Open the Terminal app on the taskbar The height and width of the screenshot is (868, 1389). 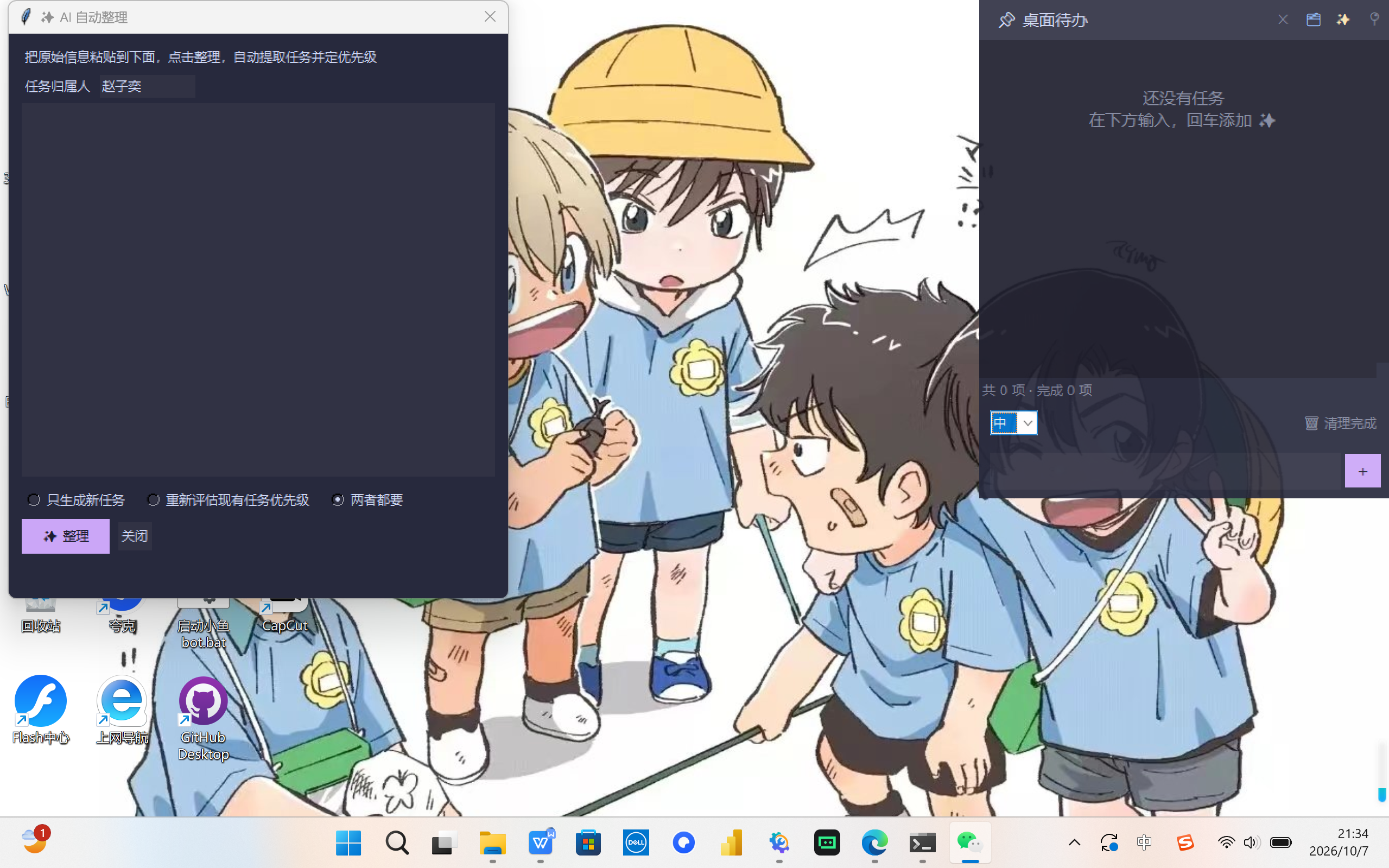(x=922, y=842)
